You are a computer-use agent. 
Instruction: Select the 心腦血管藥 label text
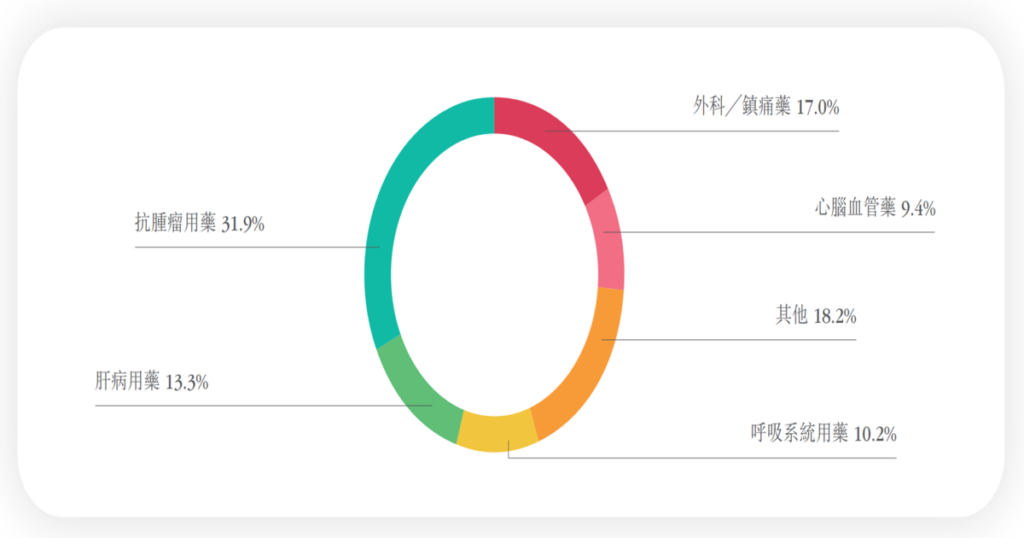coord(855,208)
